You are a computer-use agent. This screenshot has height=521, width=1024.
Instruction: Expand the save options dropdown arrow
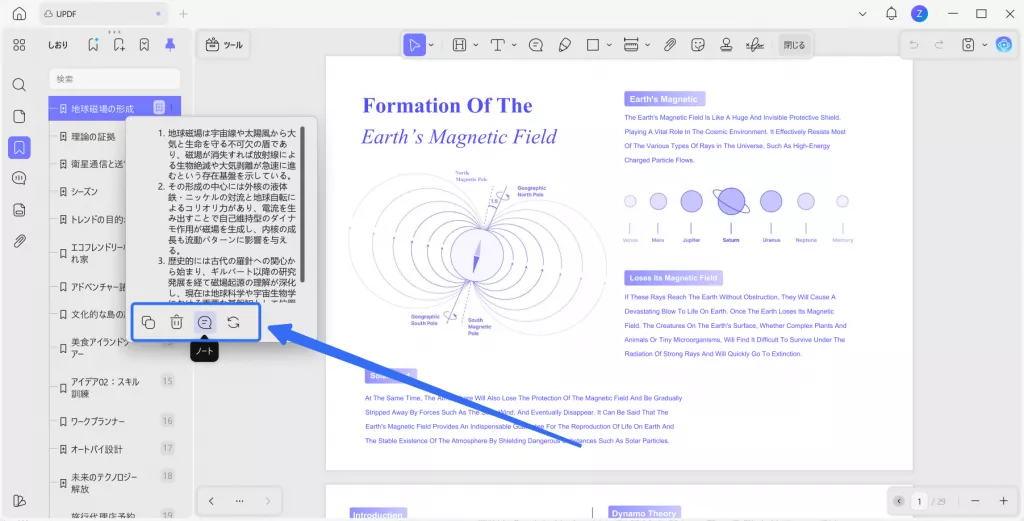tap(985, 45)
